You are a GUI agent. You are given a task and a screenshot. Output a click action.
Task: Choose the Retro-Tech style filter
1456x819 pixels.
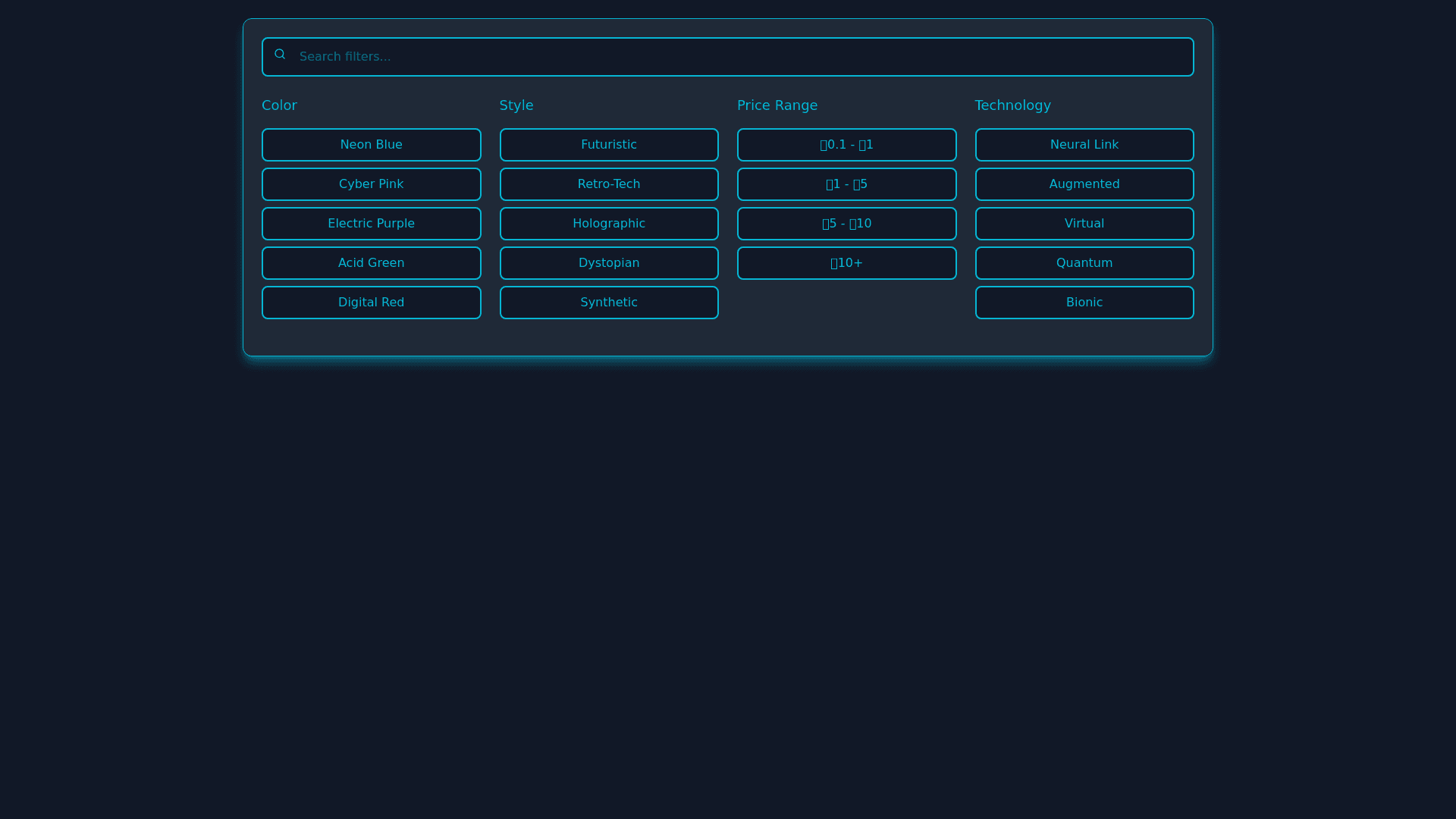[x=608, y=184]
